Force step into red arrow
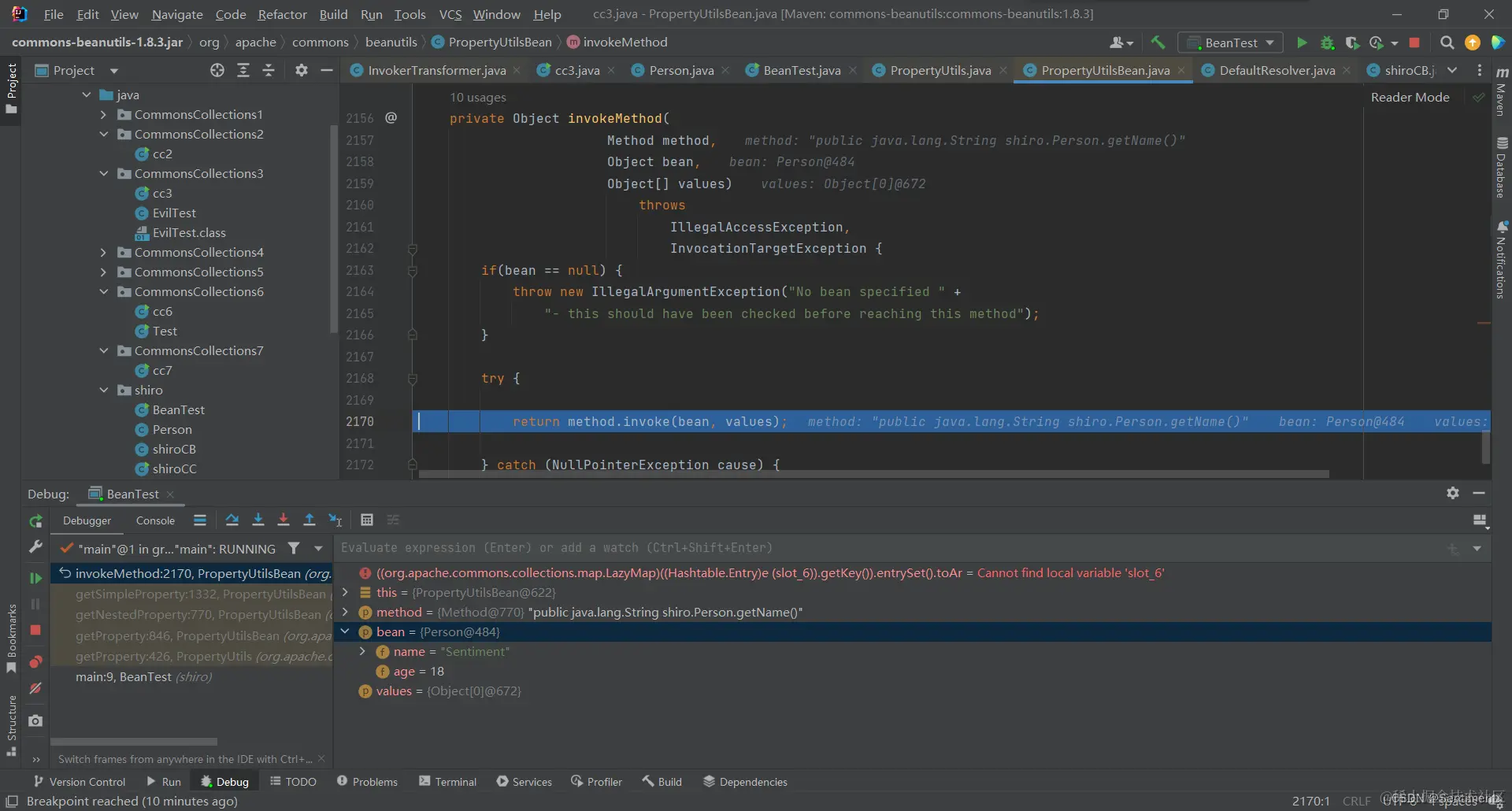 283,520
